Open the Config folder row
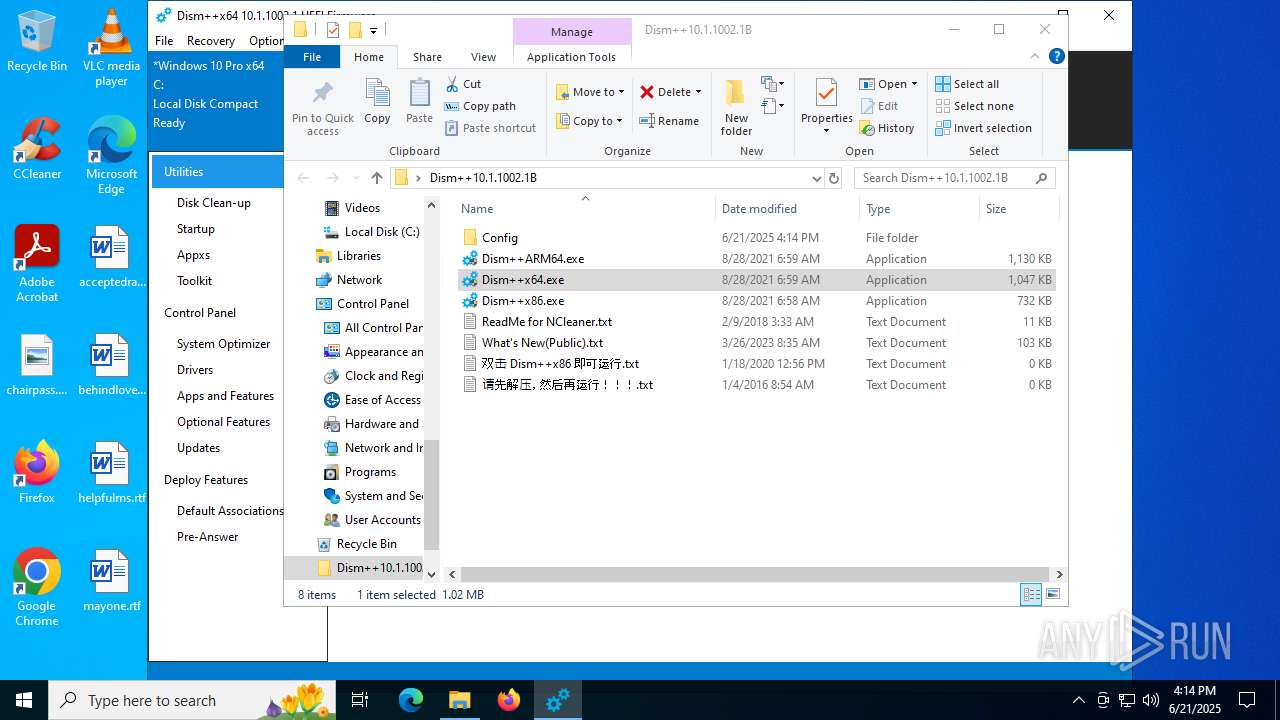 click(x=756, y=238)
